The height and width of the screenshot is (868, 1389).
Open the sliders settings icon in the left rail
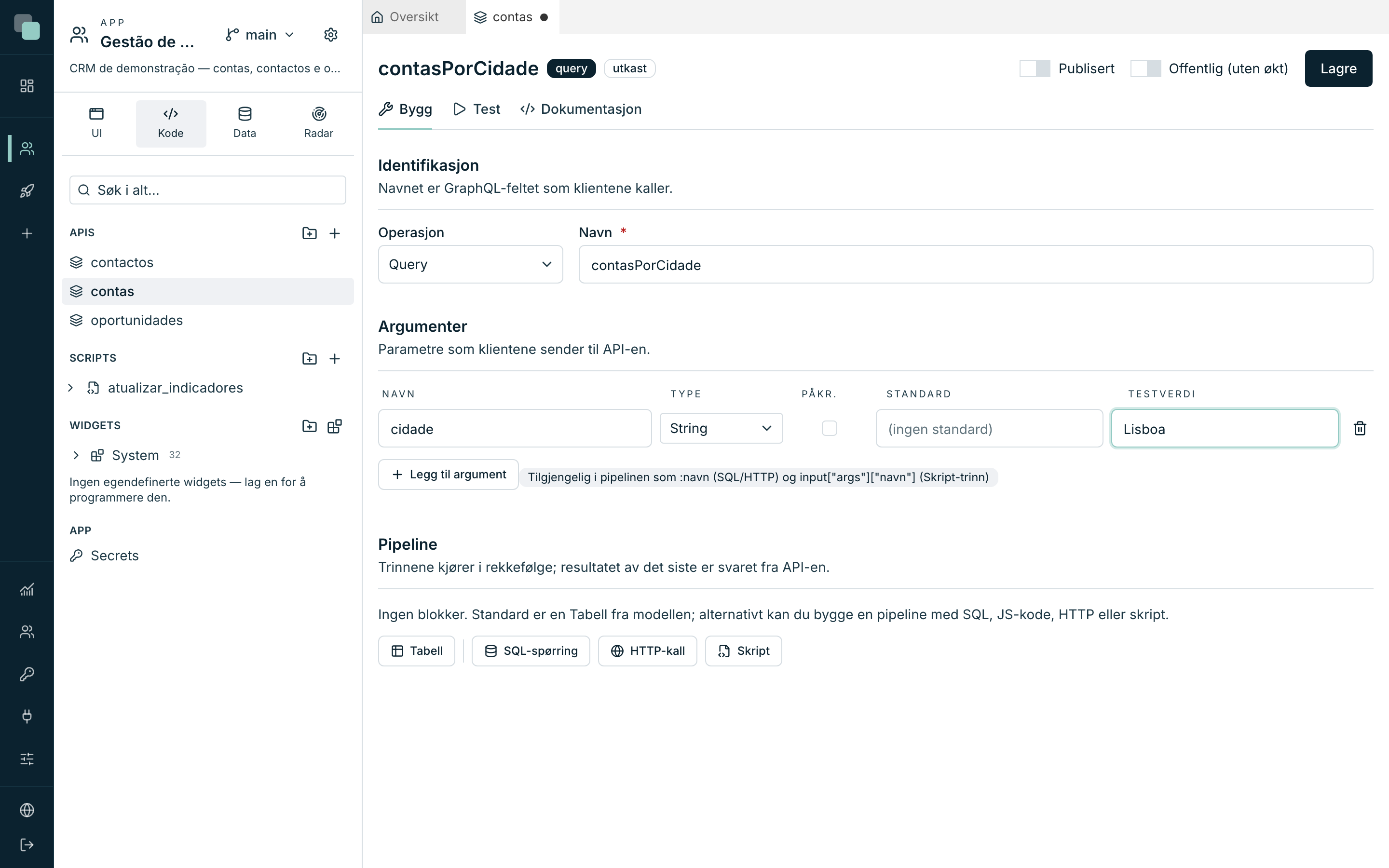27,759
